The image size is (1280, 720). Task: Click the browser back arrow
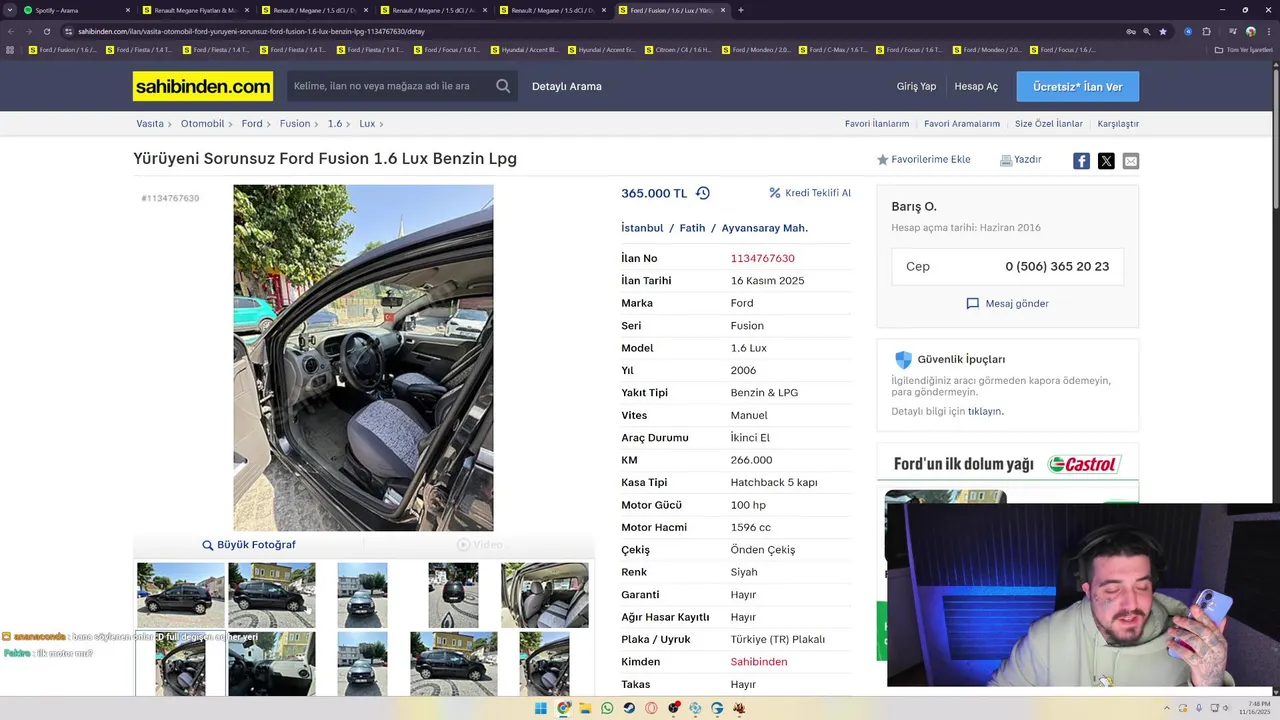point(11,31)
